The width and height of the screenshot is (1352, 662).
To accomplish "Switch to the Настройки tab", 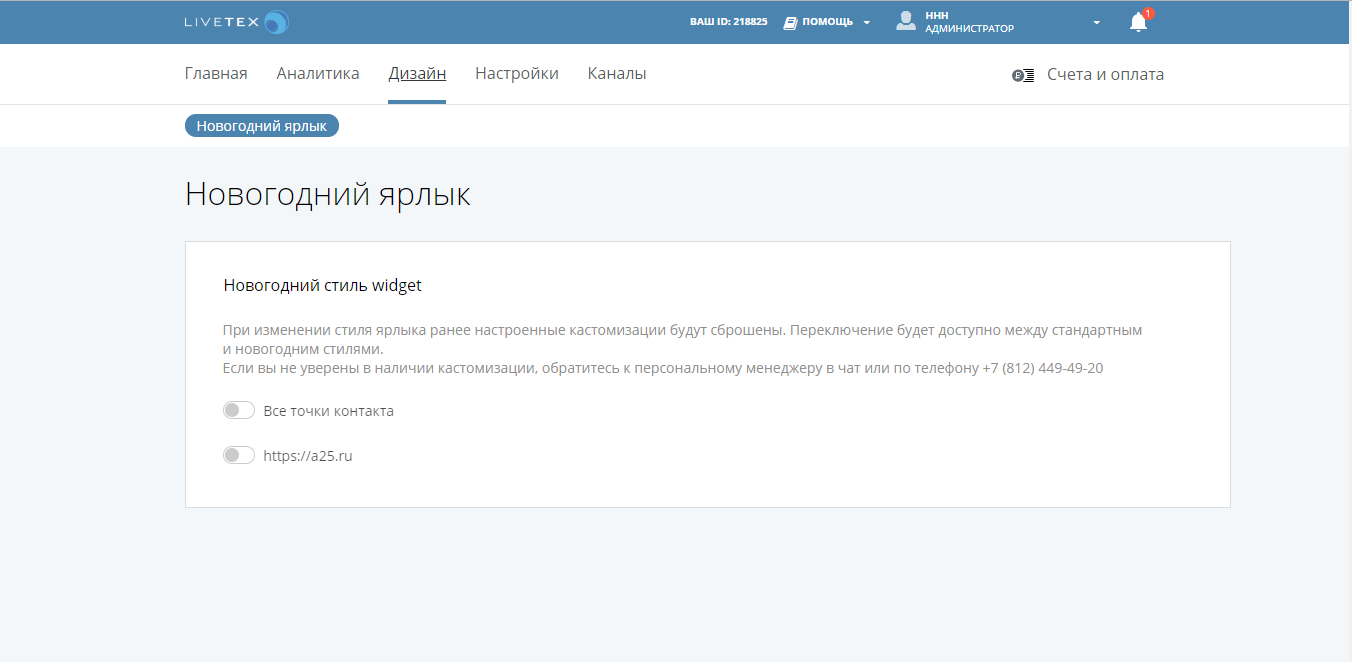I will coord(517,73).
